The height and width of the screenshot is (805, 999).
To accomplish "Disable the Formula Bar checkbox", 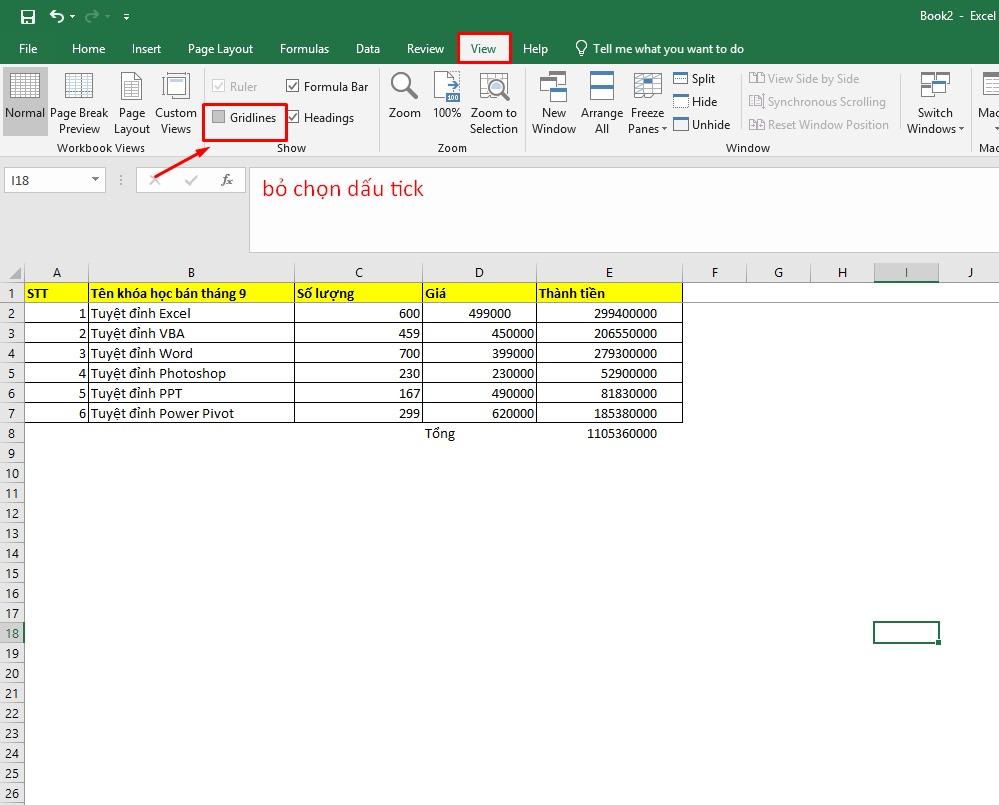I will tap(293, 86).
